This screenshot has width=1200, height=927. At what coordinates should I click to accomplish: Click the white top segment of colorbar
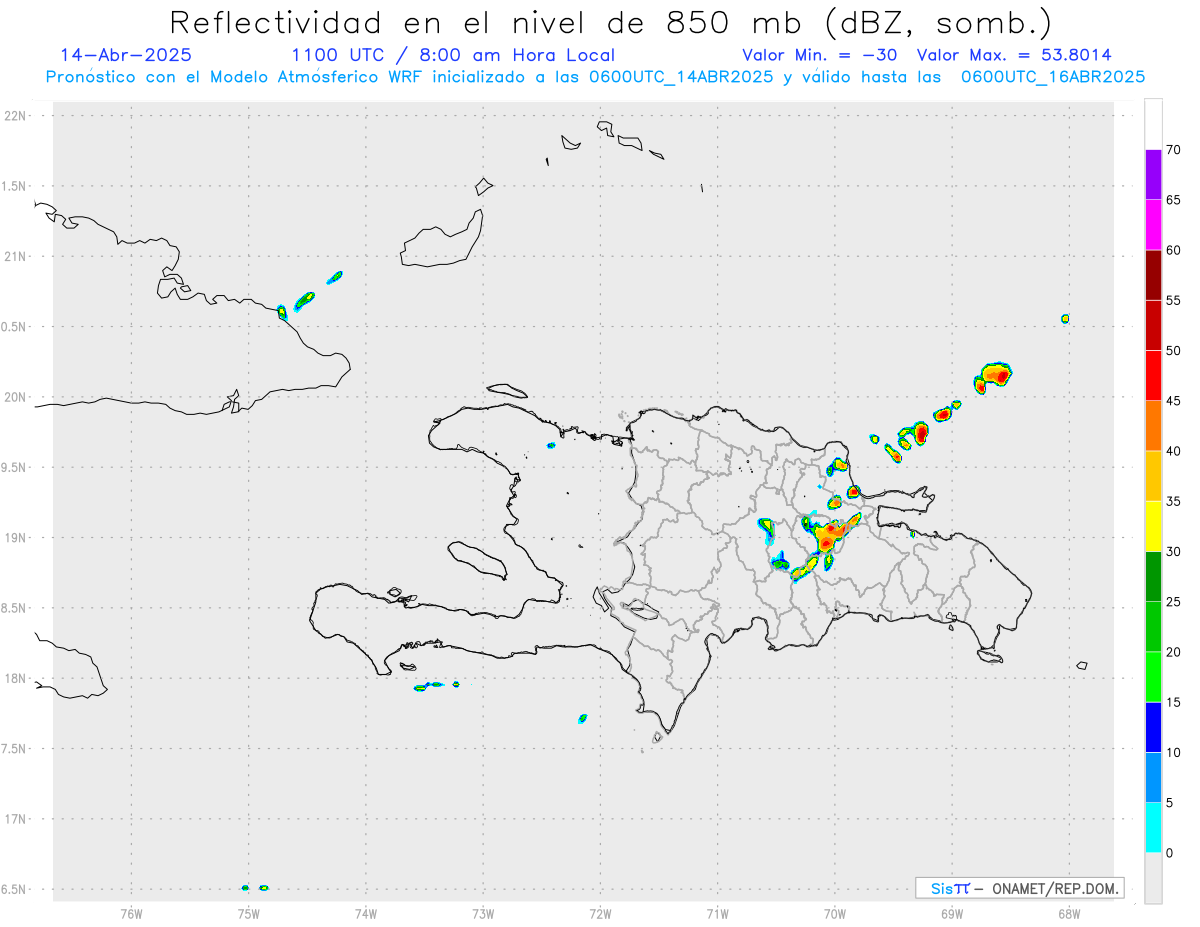click(1153, 124)
